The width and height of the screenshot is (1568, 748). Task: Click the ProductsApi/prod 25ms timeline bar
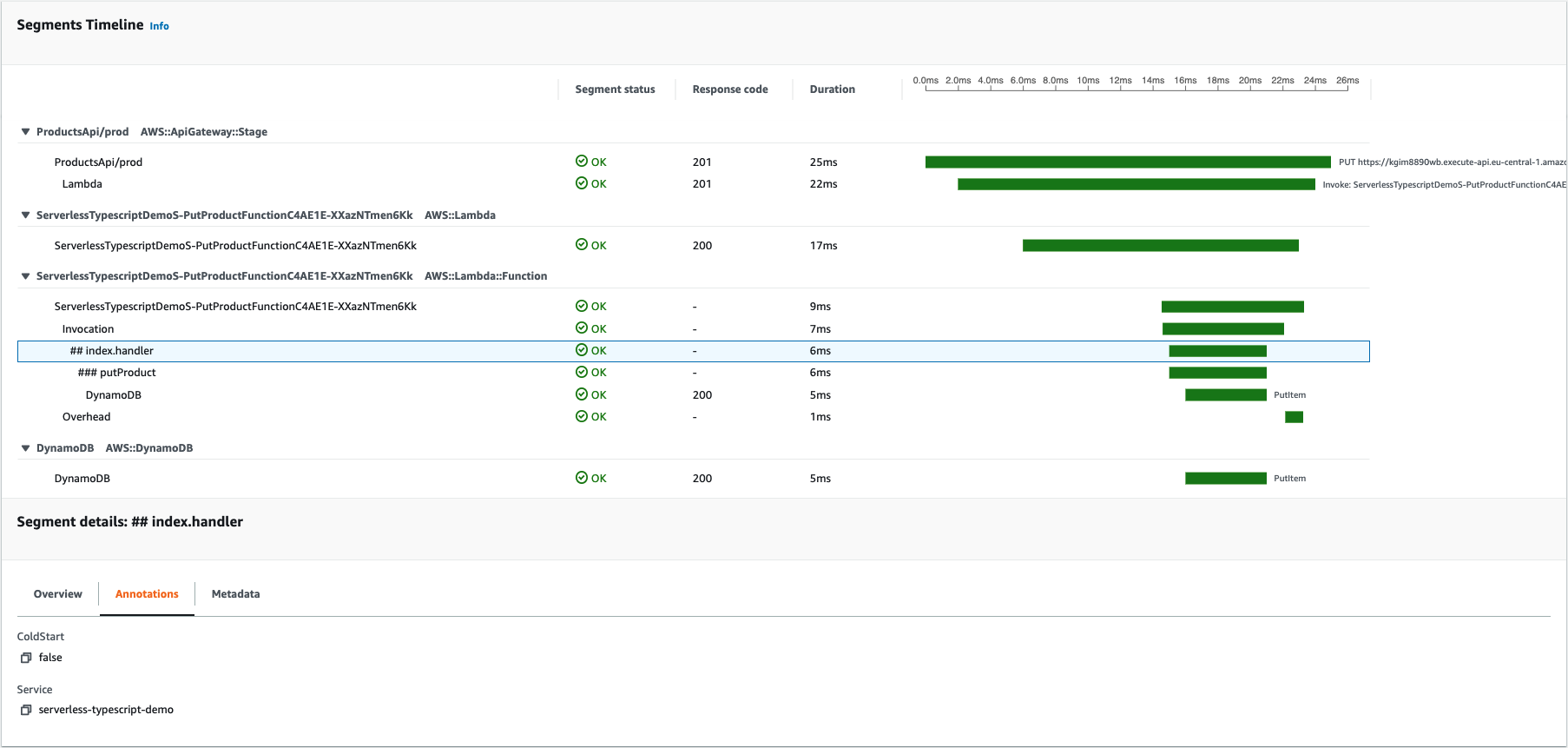[1127, 162]
